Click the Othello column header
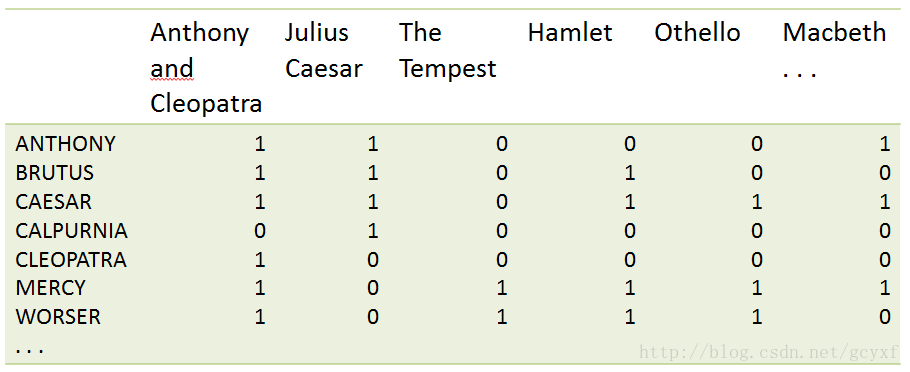The height and width of the screenshot is (372, 910). (698, 32)
